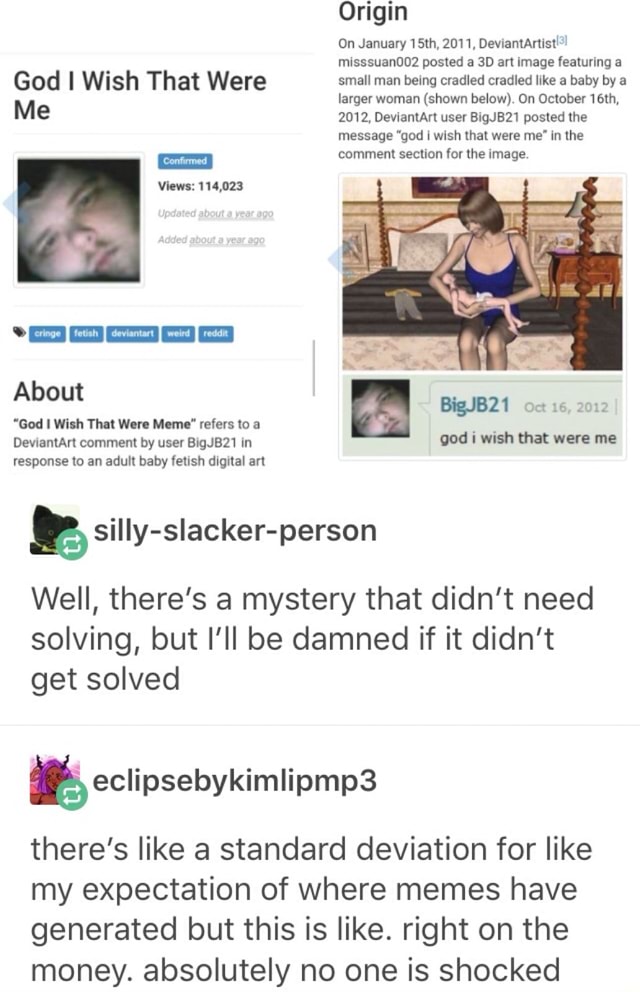Click the tag icon beside cringe

coord(20,333)
